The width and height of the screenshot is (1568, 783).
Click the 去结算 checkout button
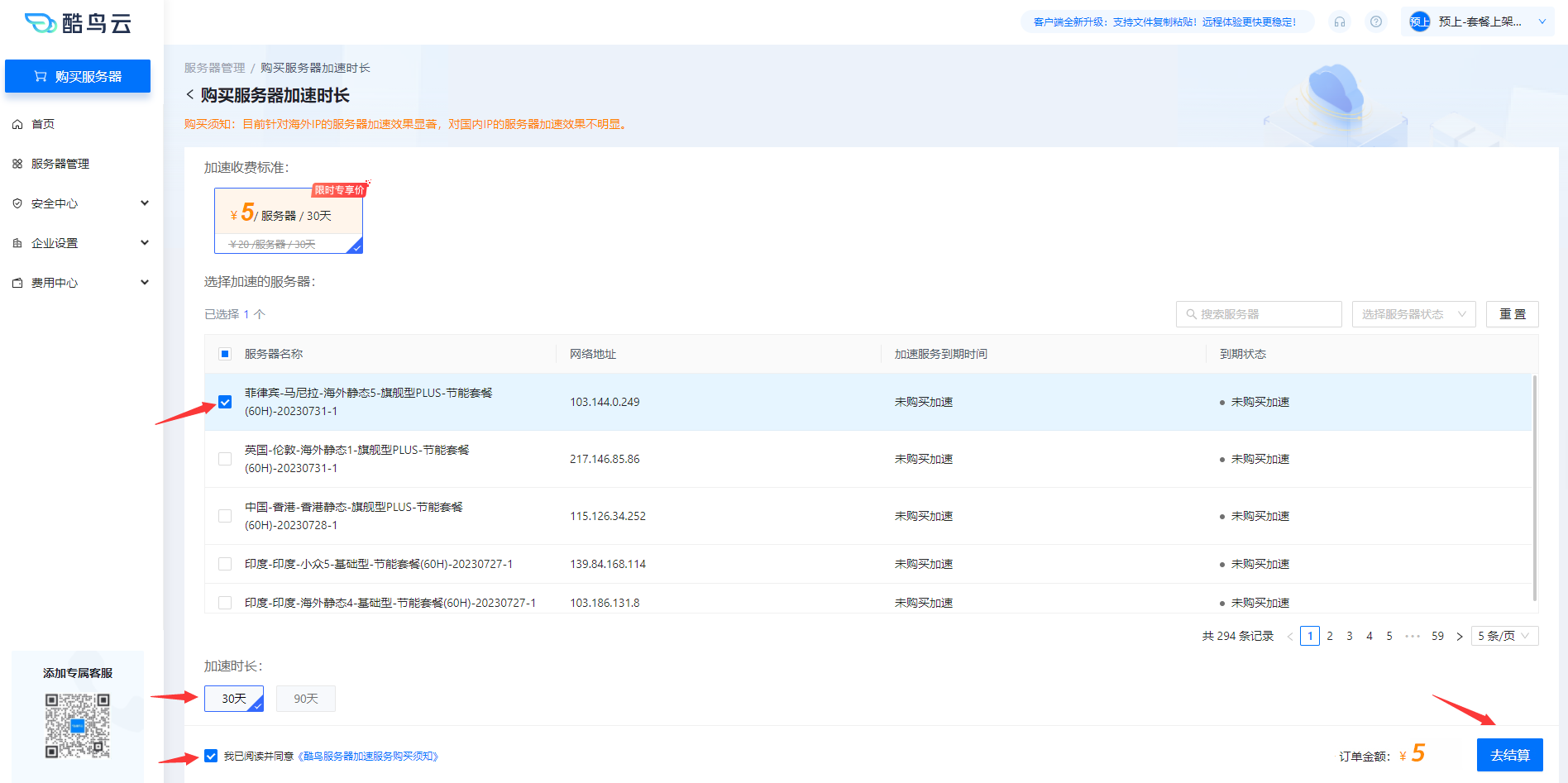[x=1510, y=755]
